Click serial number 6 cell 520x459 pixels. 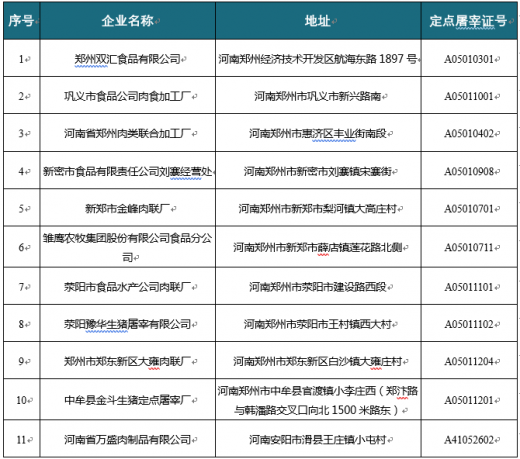[22, 247]
